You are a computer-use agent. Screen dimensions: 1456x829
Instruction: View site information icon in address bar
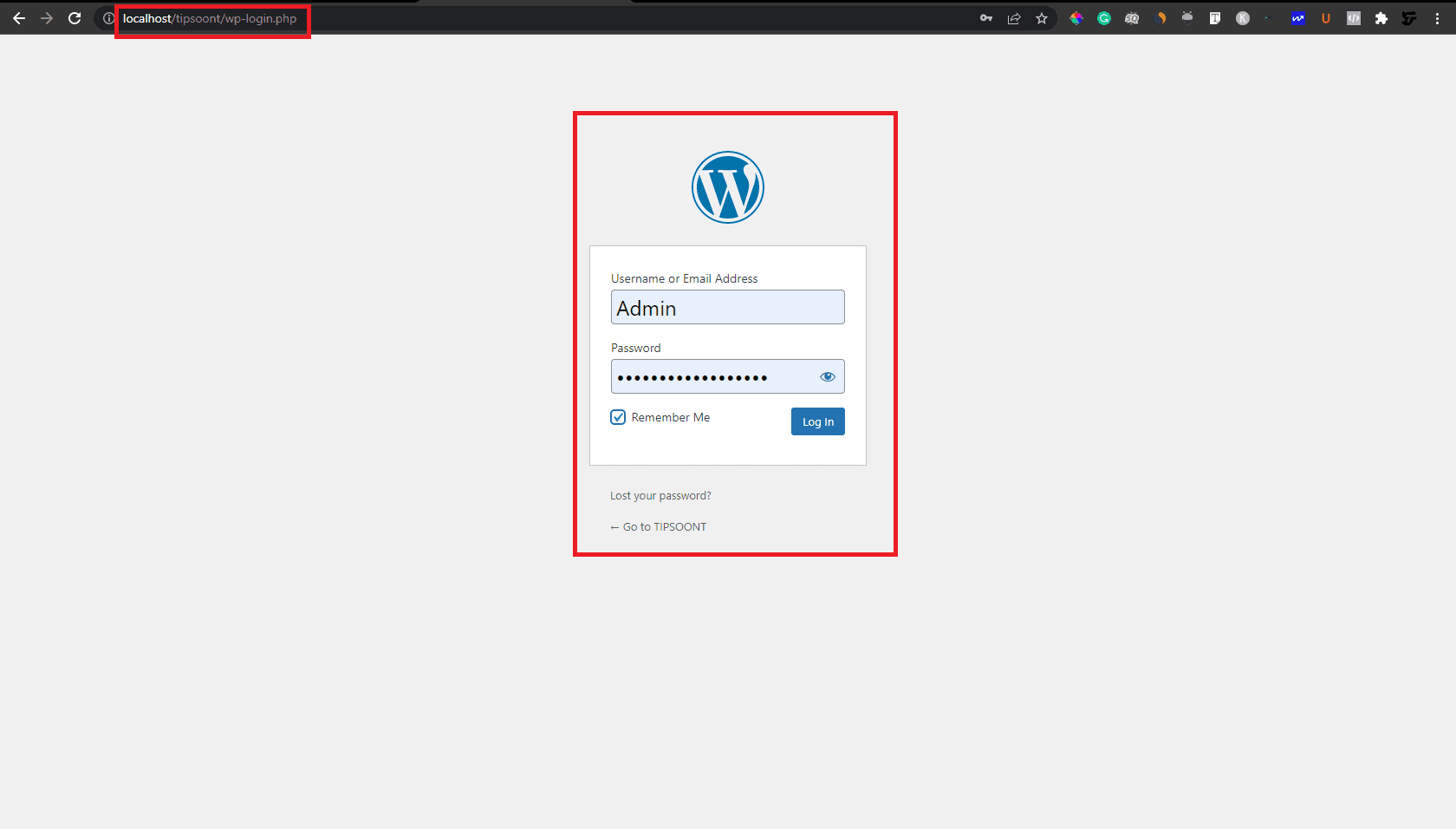108,18
